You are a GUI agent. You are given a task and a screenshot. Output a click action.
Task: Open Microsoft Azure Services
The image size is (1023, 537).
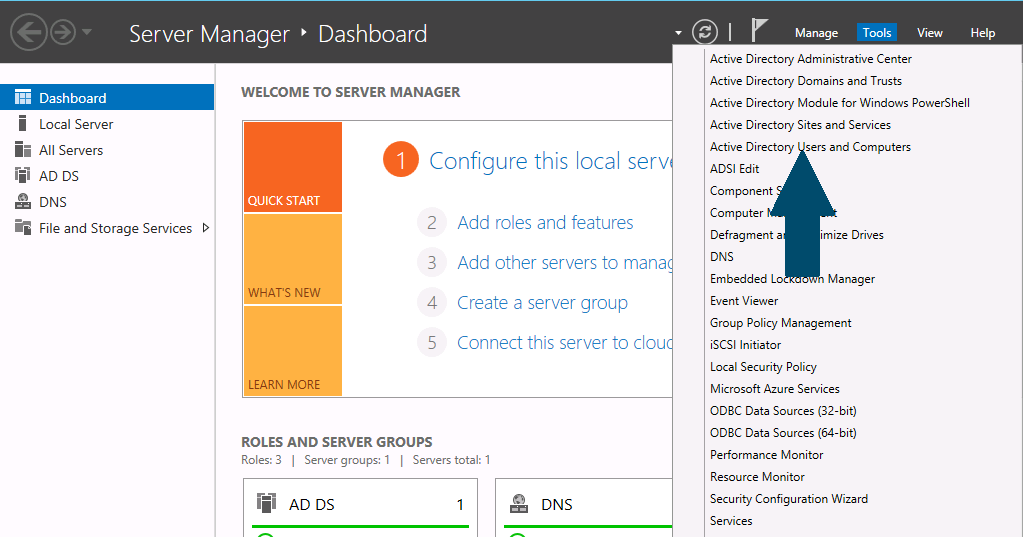(x=774, y=389)
